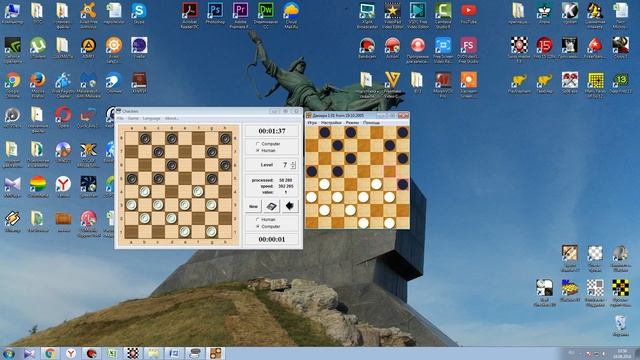
Task: Decrease the Level value with the down arrow
Action: [x=293, y=167]
